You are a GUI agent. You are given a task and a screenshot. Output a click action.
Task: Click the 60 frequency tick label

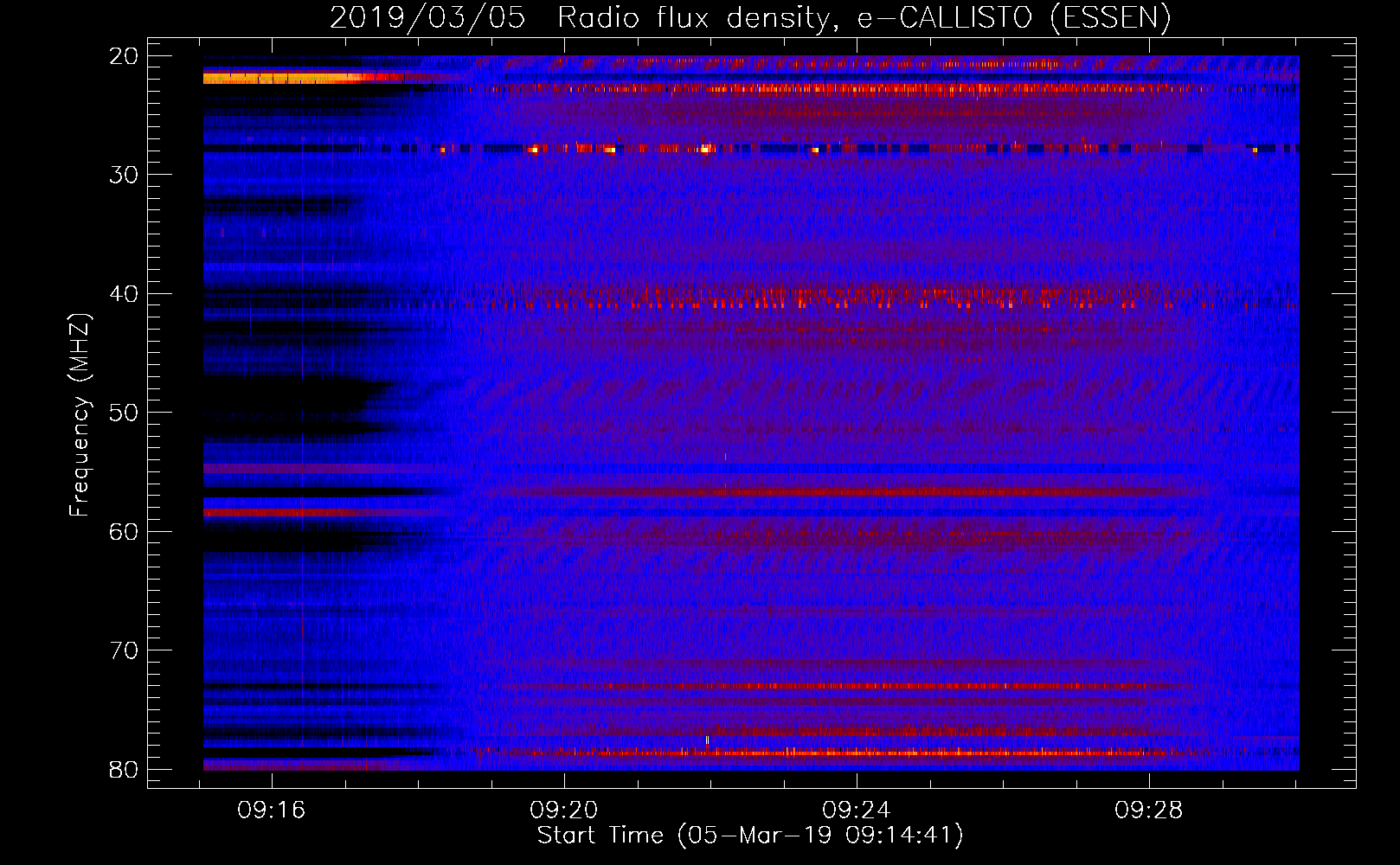(x=124, y=532)
